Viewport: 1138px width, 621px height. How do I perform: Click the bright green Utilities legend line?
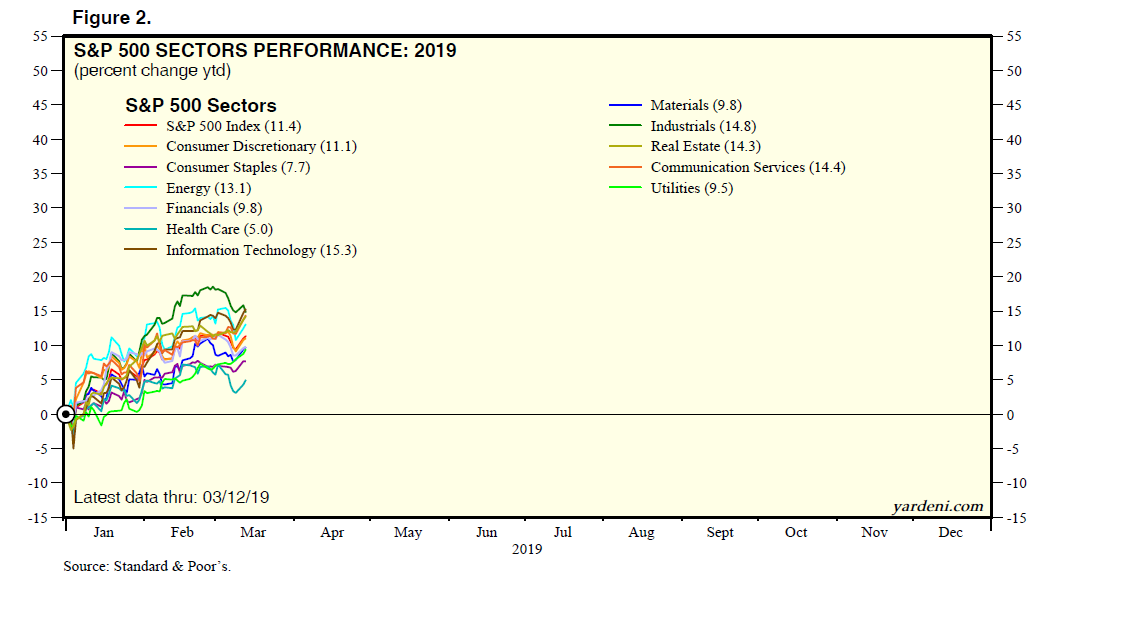pos(625,188)
